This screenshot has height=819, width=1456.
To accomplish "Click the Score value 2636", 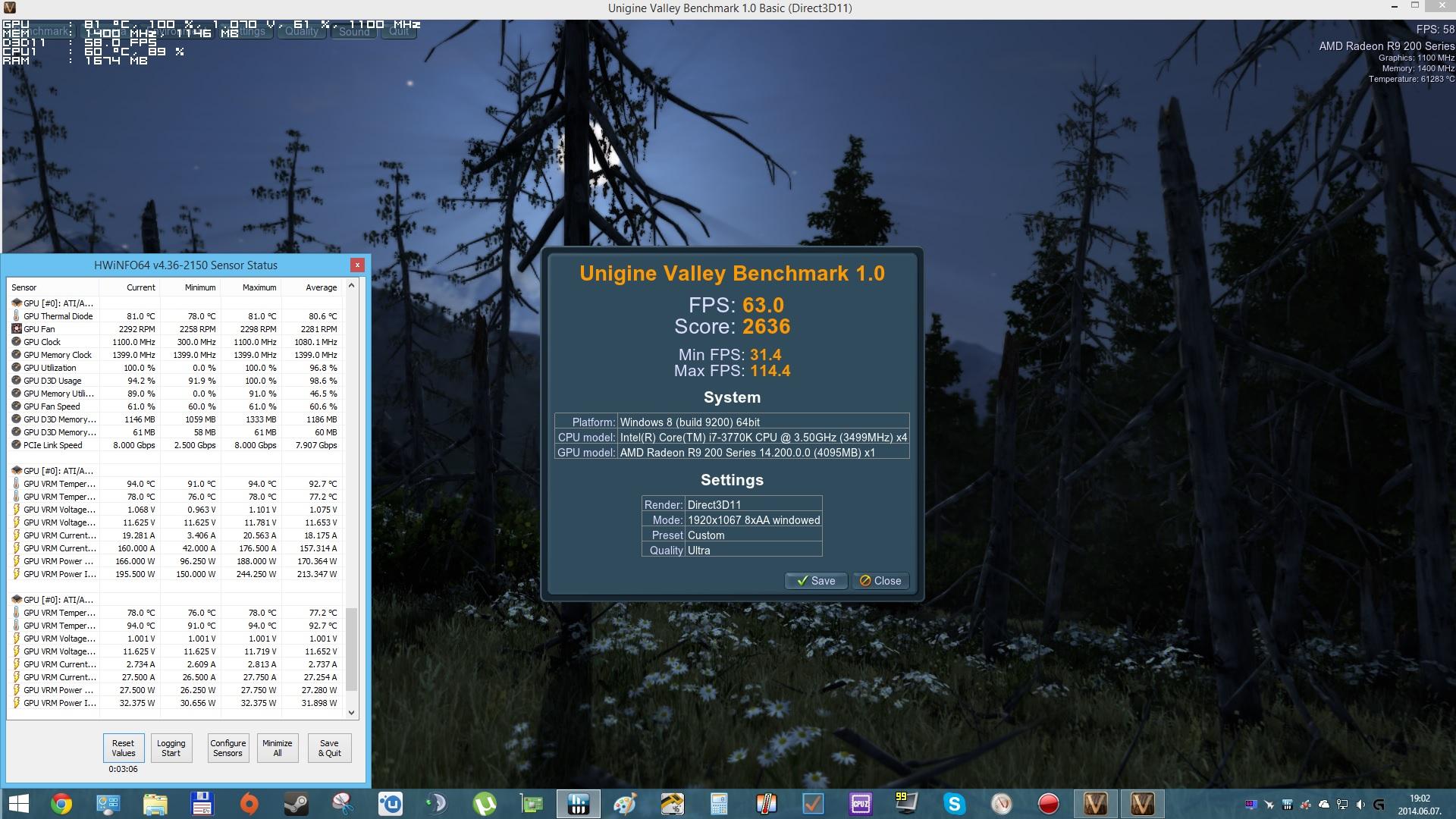I will (x=766, y=327).
